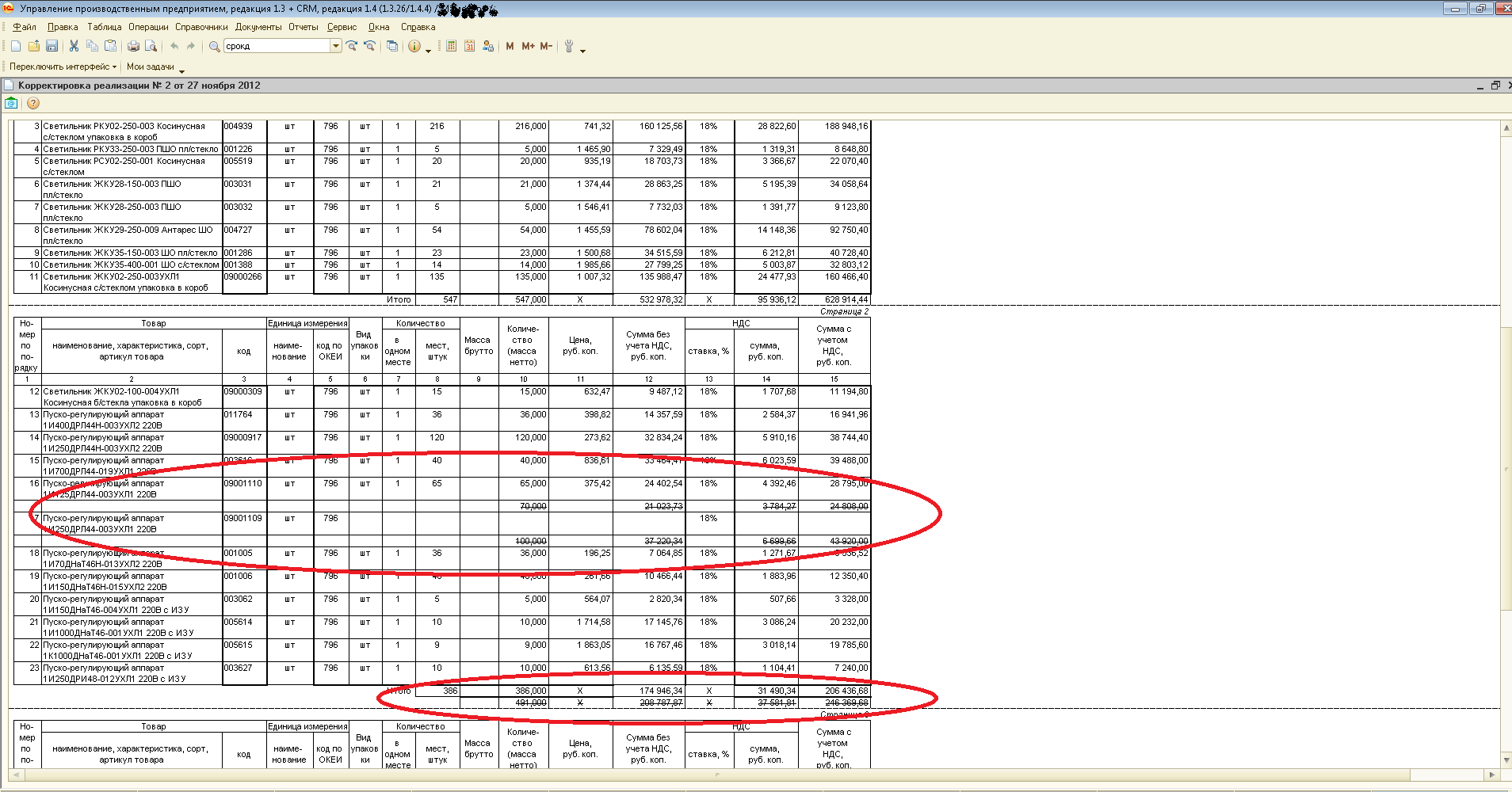
Task: Open the Документы menu
Action: tap(258, 27)
